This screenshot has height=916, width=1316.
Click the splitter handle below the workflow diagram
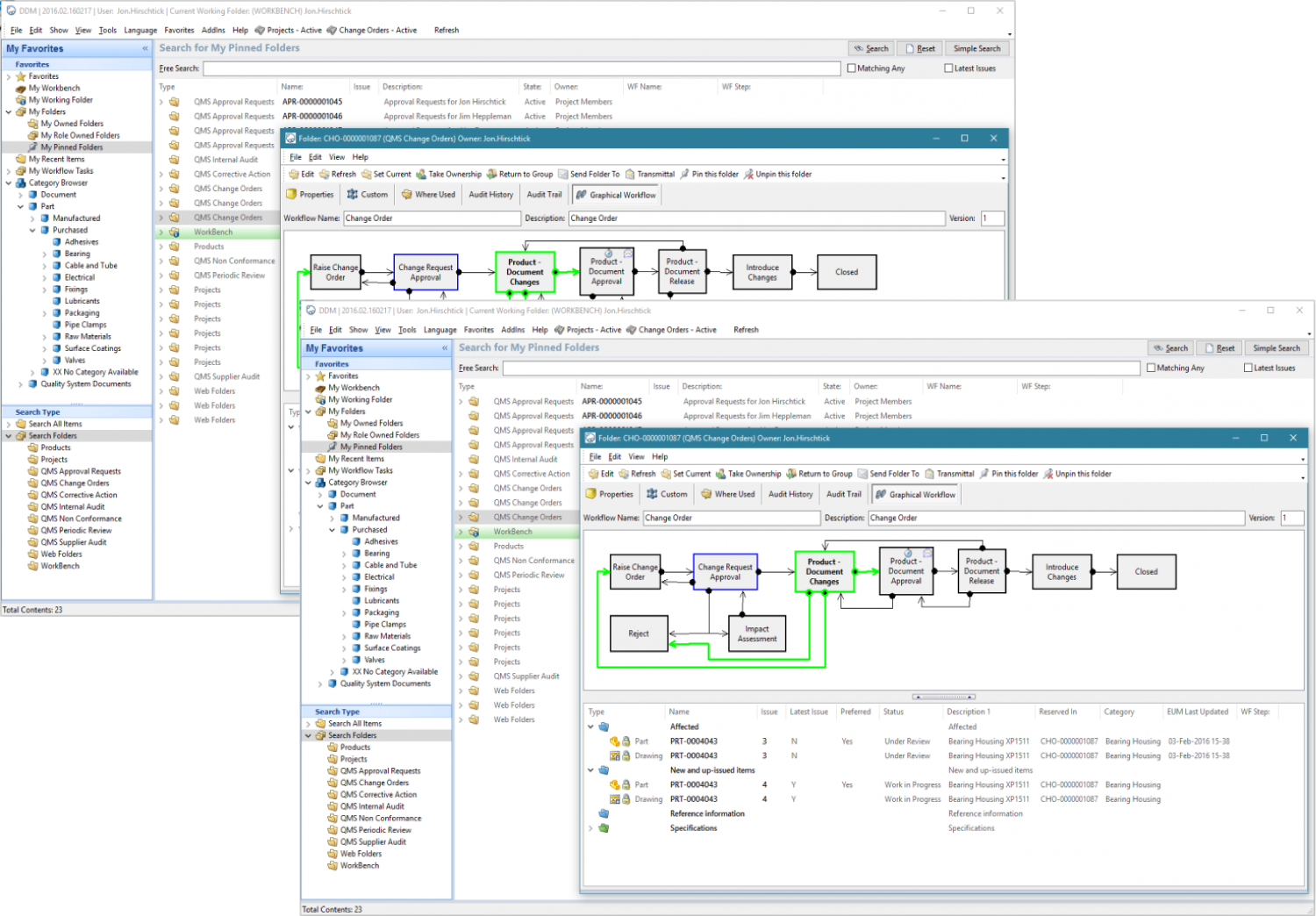[943, 698]
